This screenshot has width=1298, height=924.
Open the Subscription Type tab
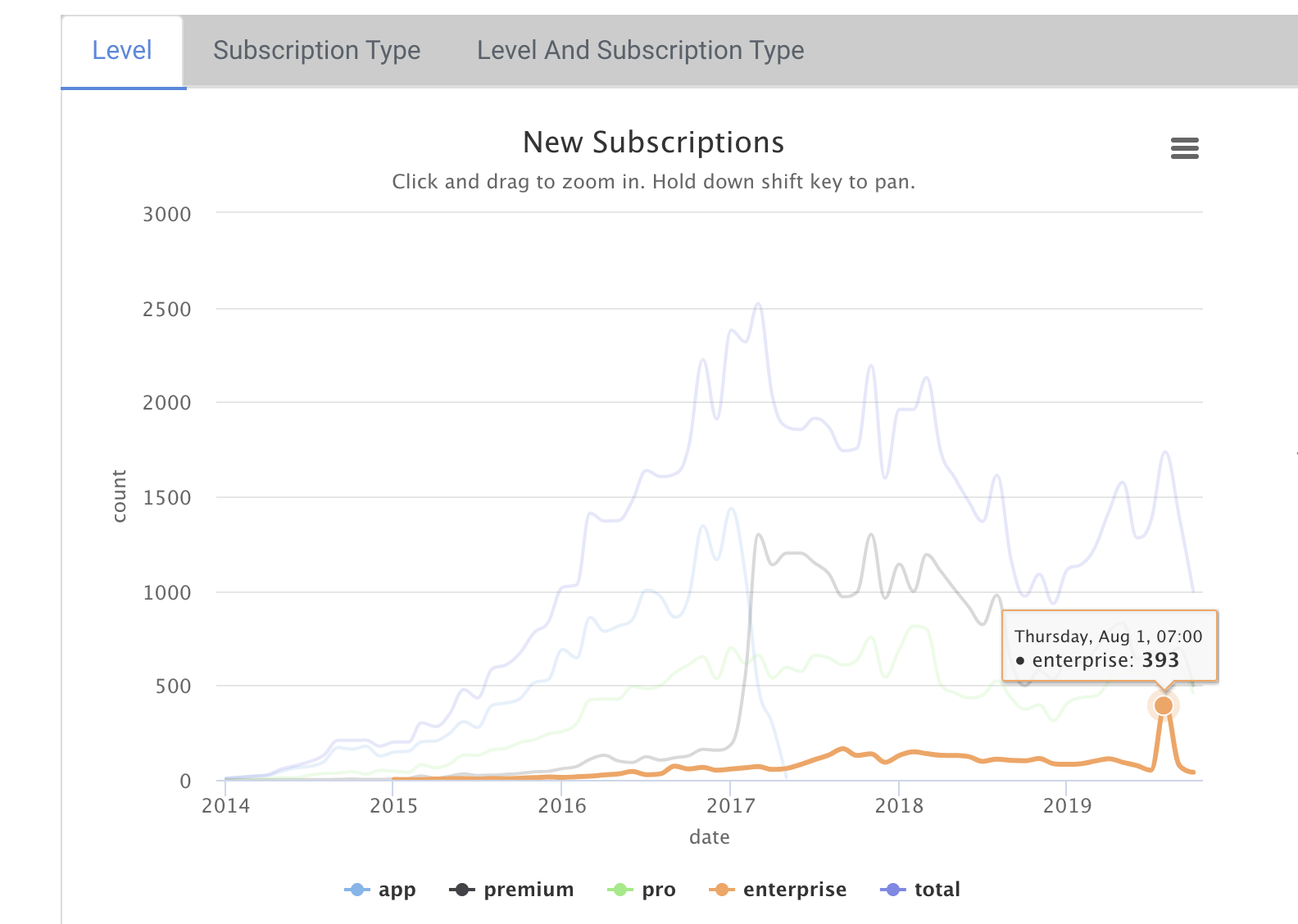coord(317,51)
